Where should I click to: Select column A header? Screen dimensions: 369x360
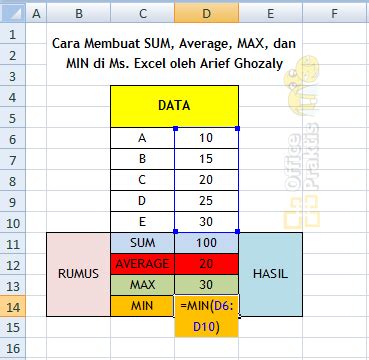(36, 13)
